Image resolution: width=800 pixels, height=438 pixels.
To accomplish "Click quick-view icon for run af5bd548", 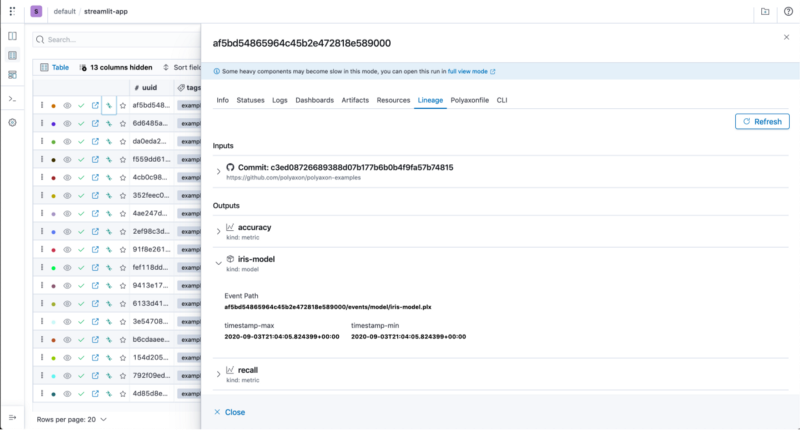I will pos(109,105).
